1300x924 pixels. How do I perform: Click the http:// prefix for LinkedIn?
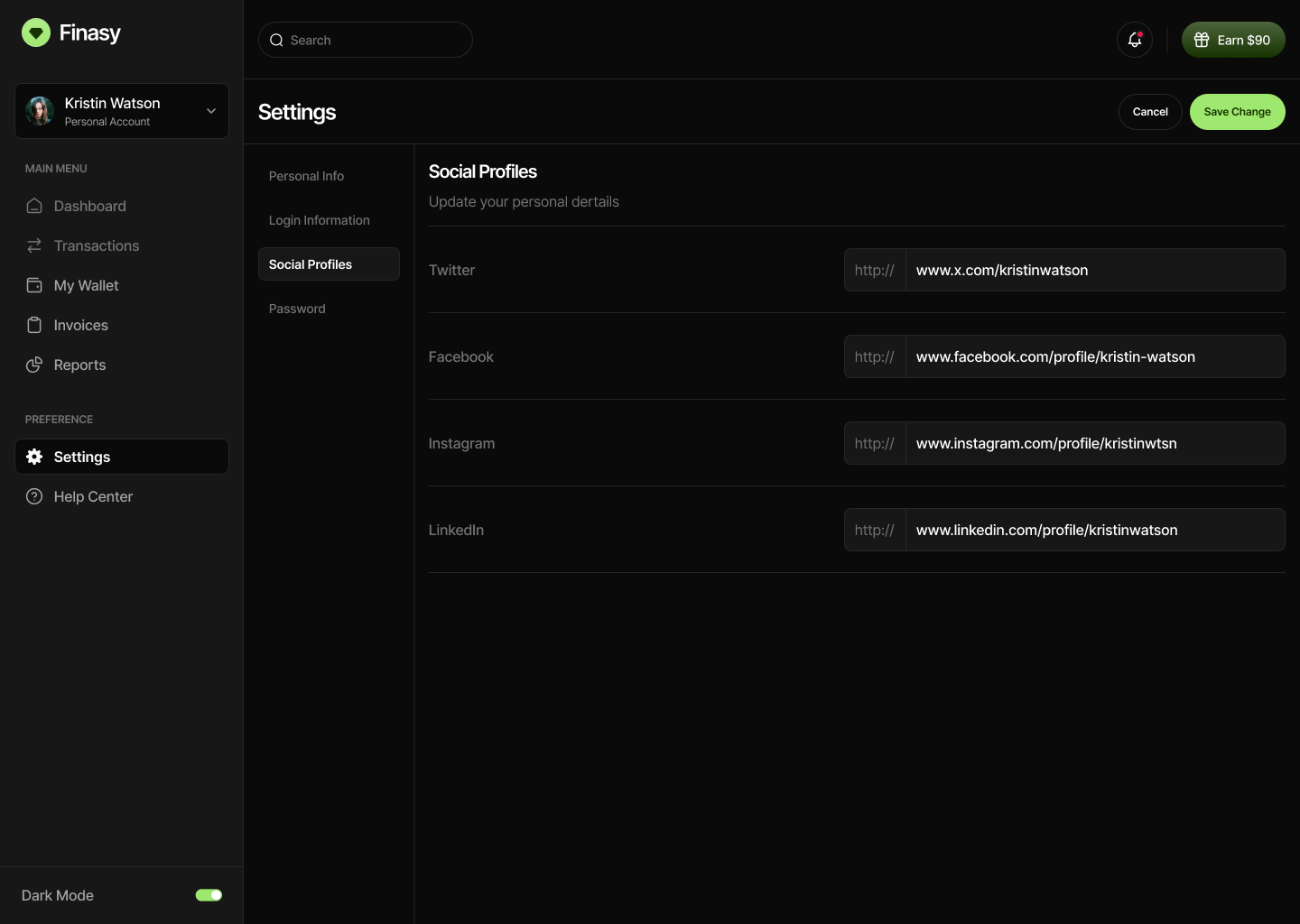pos(875,530)
